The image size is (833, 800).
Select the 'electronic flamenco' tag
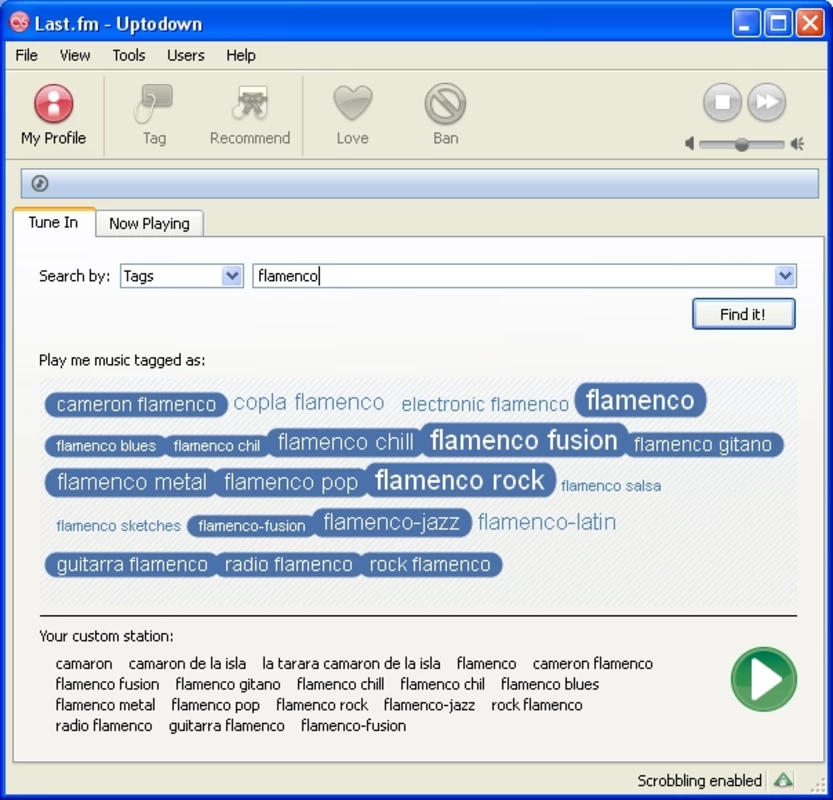click(x=485, y=404)
